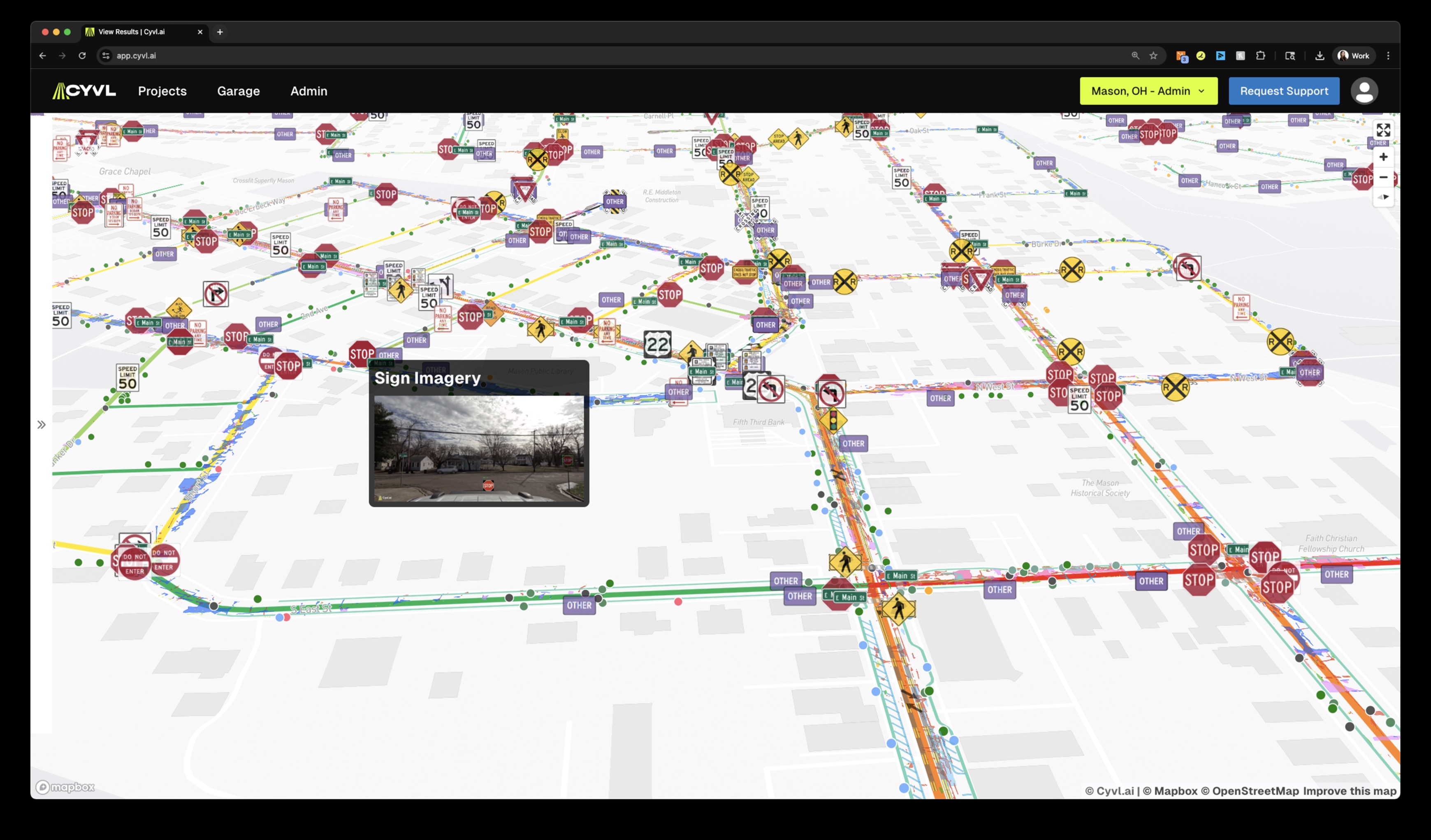Click the CYVL logo
1431x840 pixels.
[x=84, y=91]
